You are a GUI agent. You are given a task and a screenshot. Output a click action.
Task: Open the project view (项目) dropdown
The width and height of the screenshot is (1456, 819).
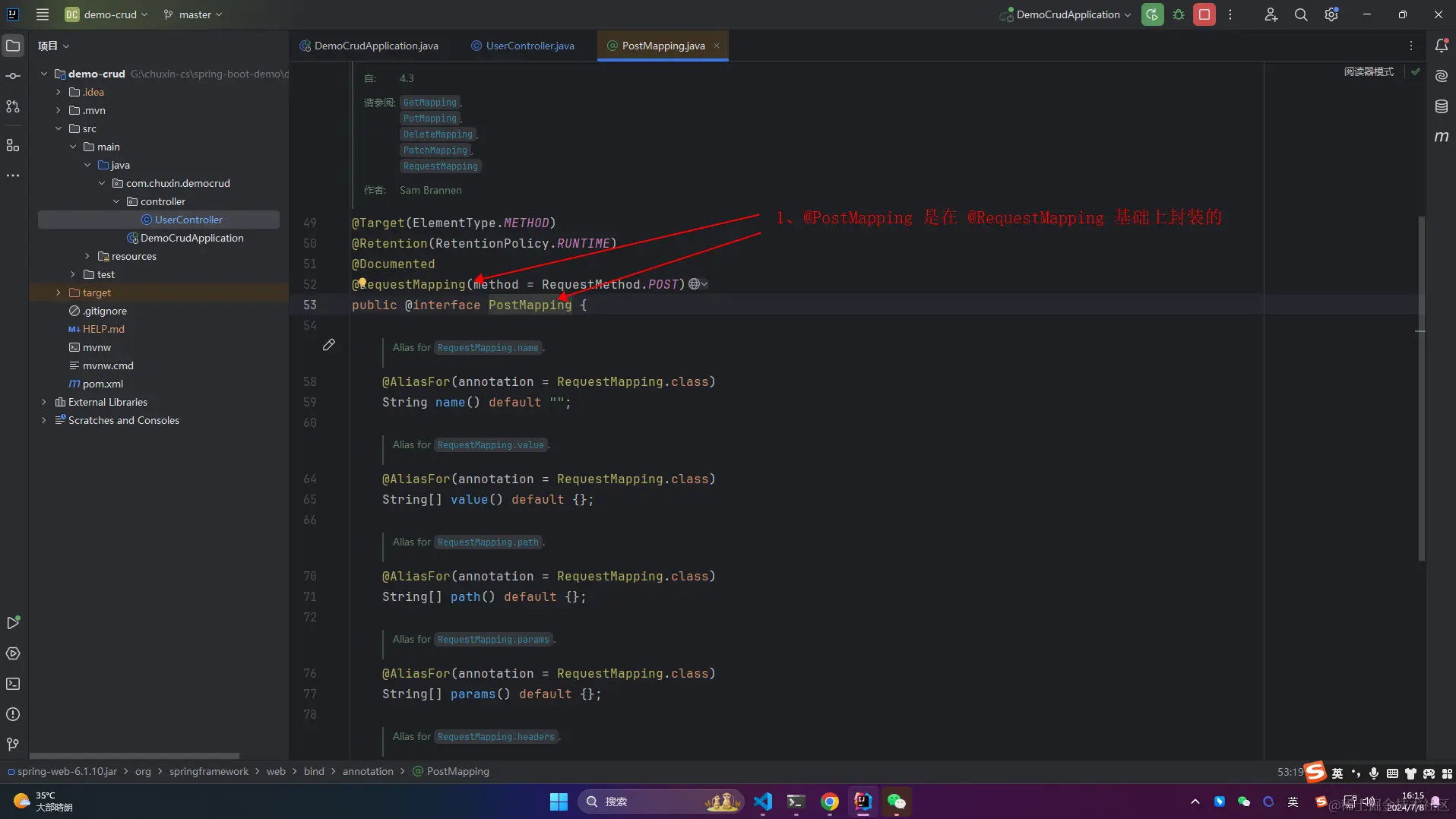(54, 46)
